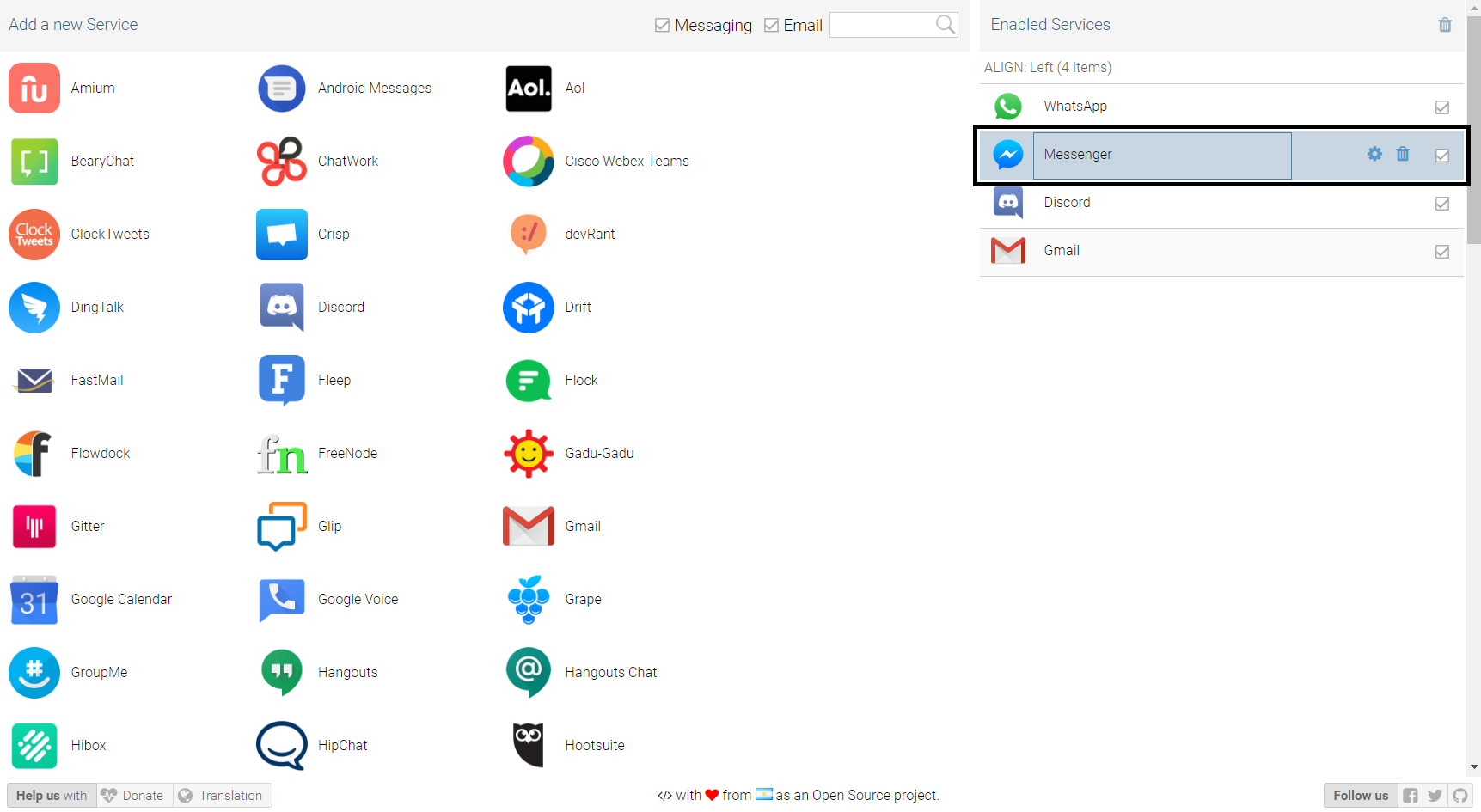
Task: Collapse the ALIGN: Left group header
Action: tap(1221, 67)
